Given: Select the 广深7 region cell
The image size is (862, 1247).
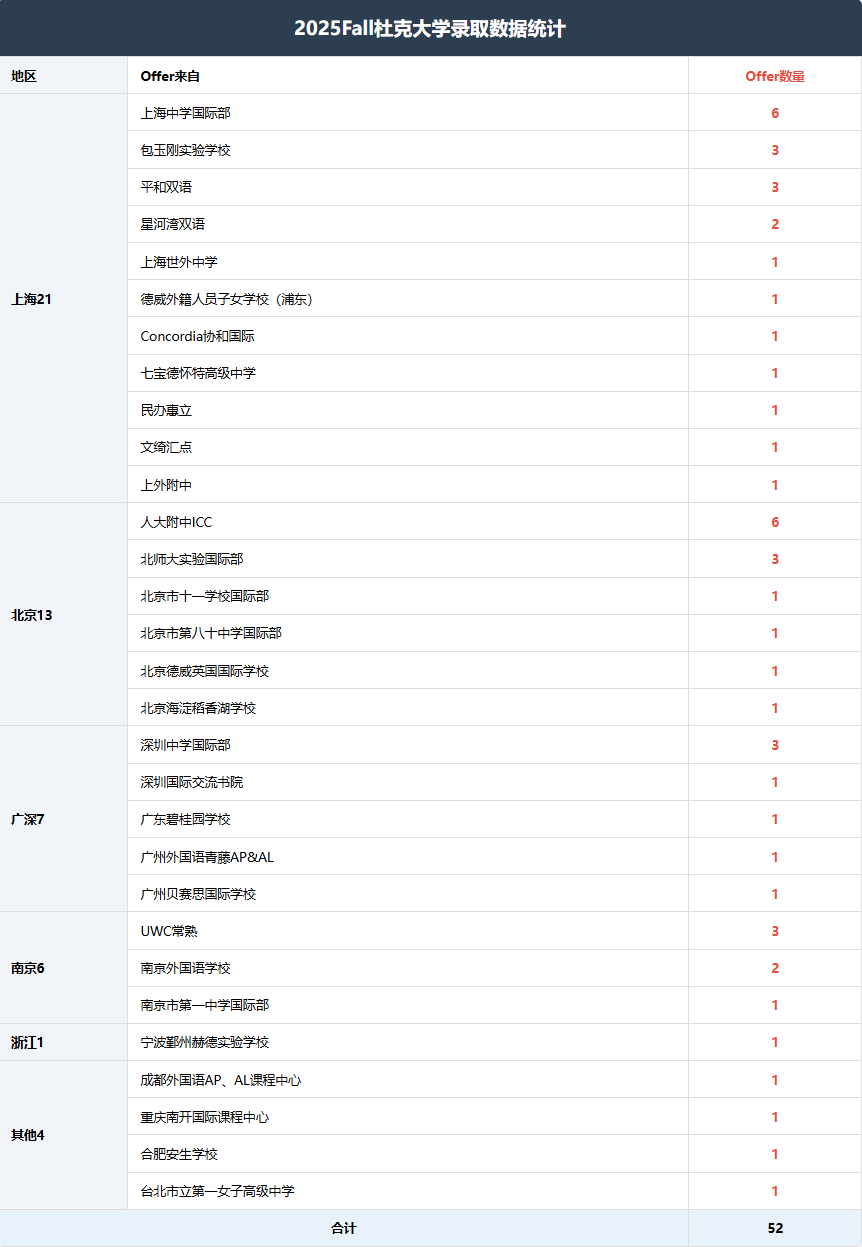Looking at the screenshot, I should click(x=28, y=819).
